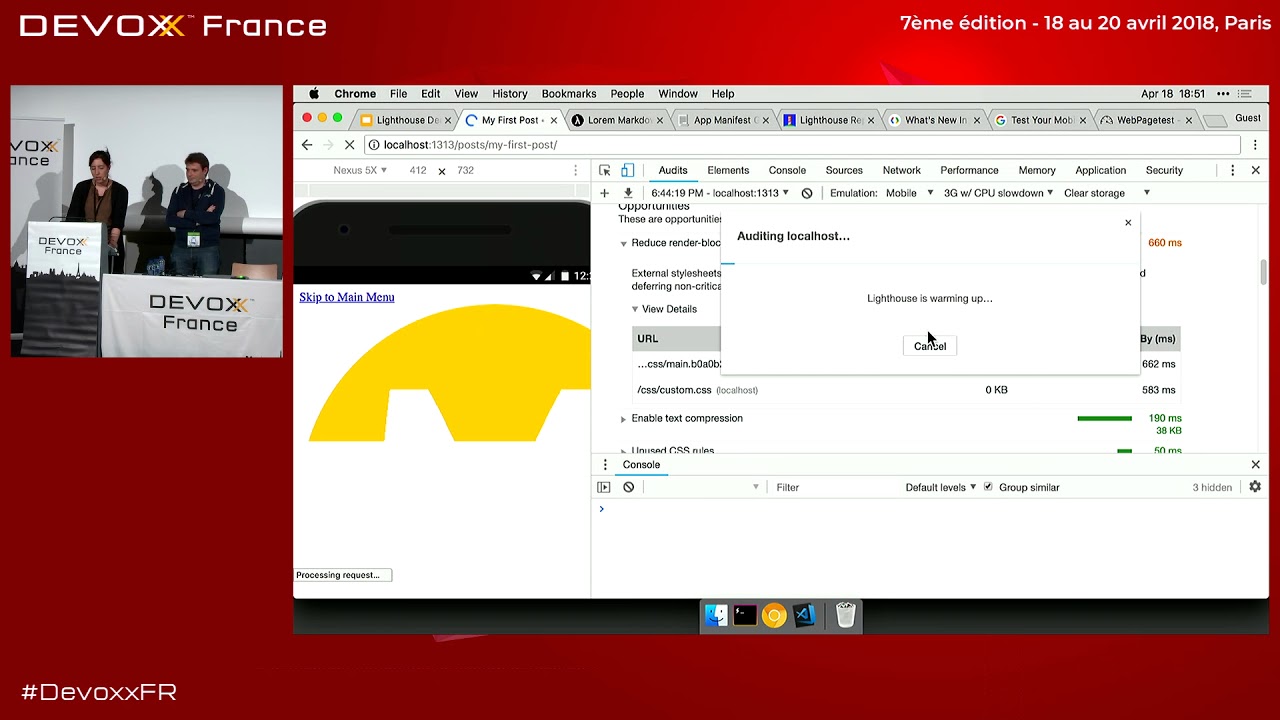Click the Skip to Main Menu link

click(347, 297)
